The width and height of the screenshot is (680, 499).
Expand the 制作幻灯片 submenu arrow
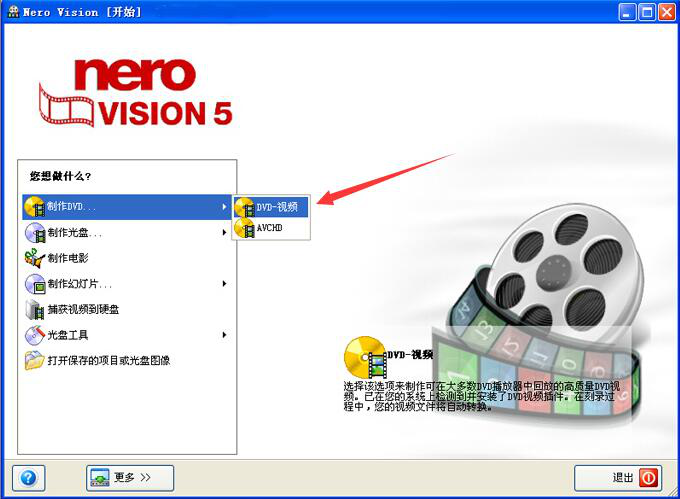(224, 284)
